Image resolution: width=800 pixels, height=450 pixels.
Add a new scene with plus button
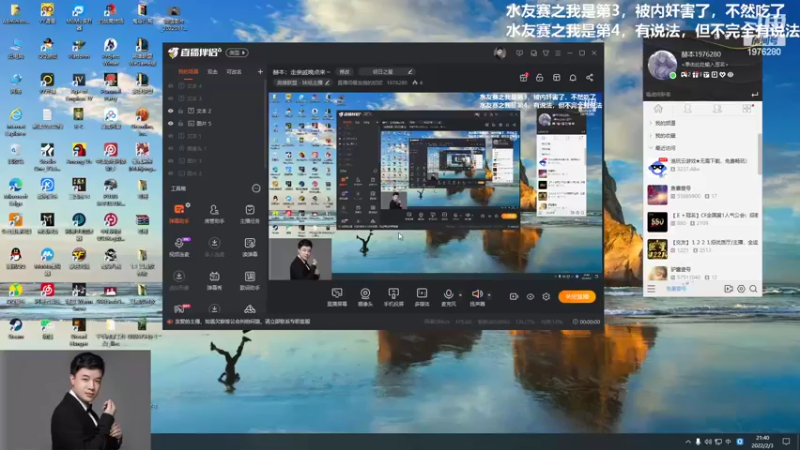(260, 72)
